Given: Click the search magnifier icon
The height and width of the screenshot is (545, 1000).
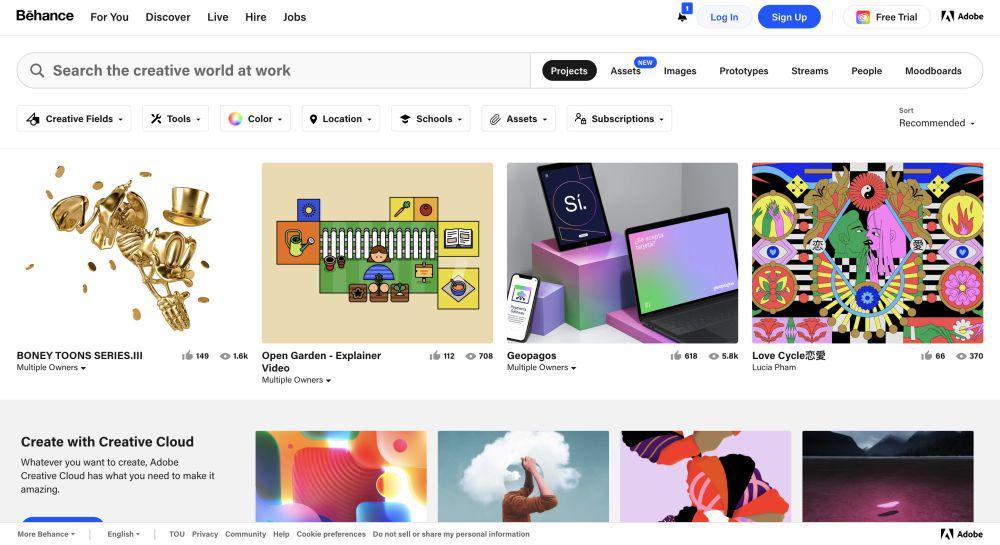Looking at the screenshot, I should click(x=37, y=70).
